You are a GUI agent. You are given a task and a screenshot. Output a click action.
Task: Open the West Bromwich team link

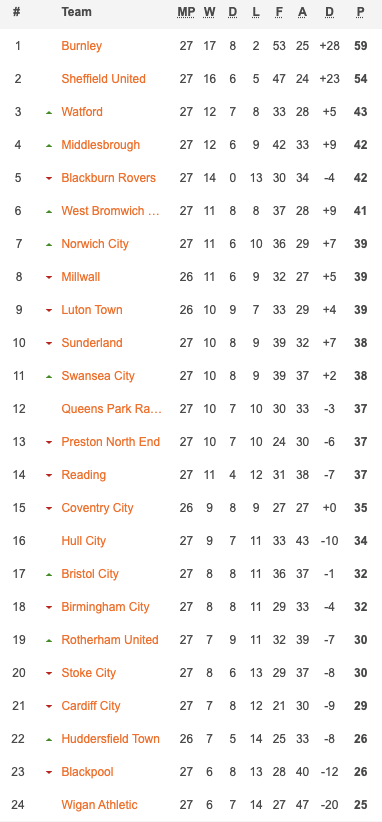tap(111, 211)
